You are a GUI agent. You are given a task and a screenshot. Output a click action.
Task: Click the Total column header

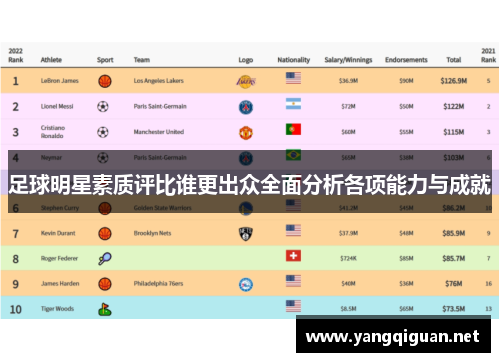pos(454,60)
